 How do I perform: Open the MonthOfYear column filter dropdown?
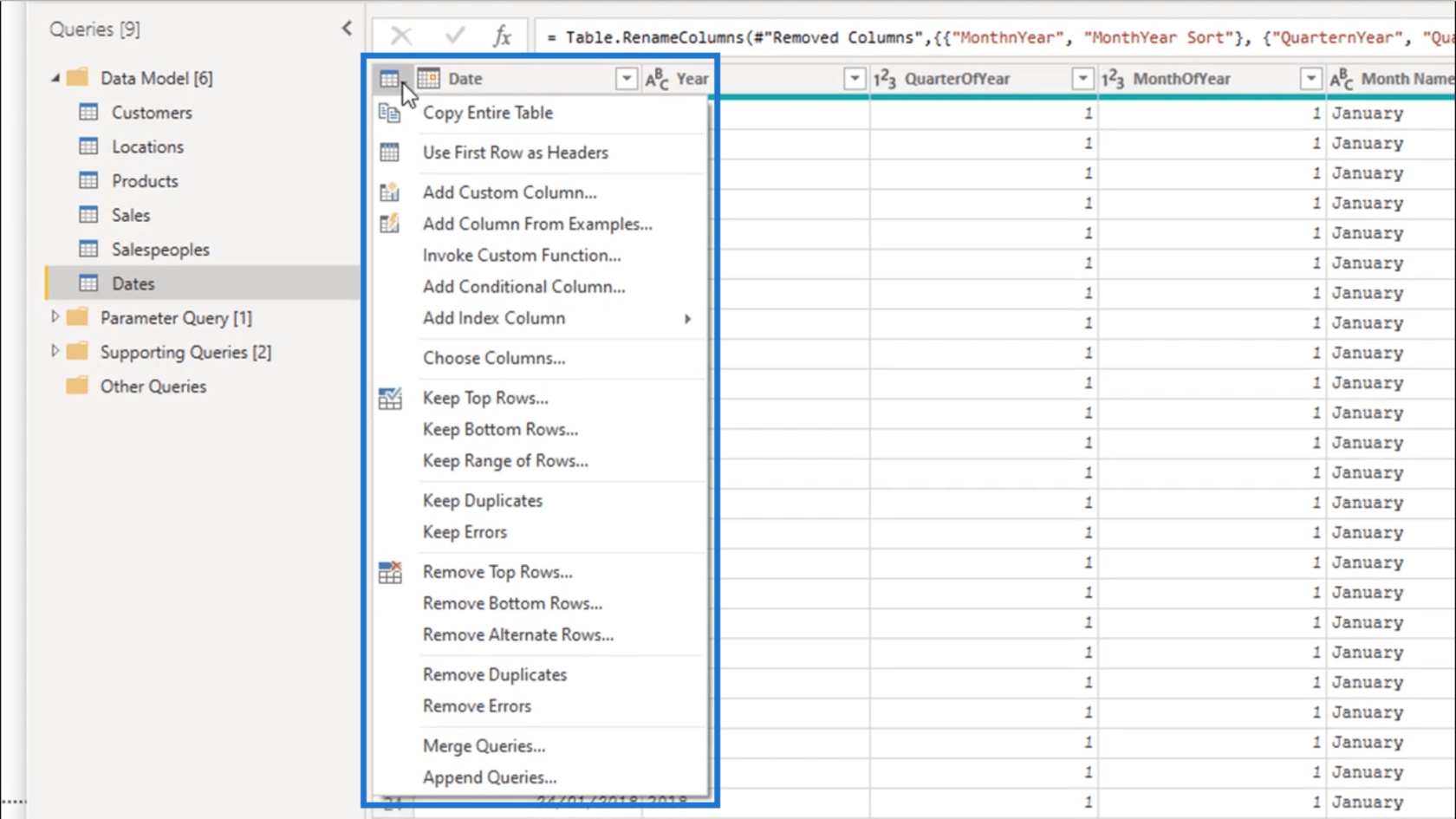1311,79
